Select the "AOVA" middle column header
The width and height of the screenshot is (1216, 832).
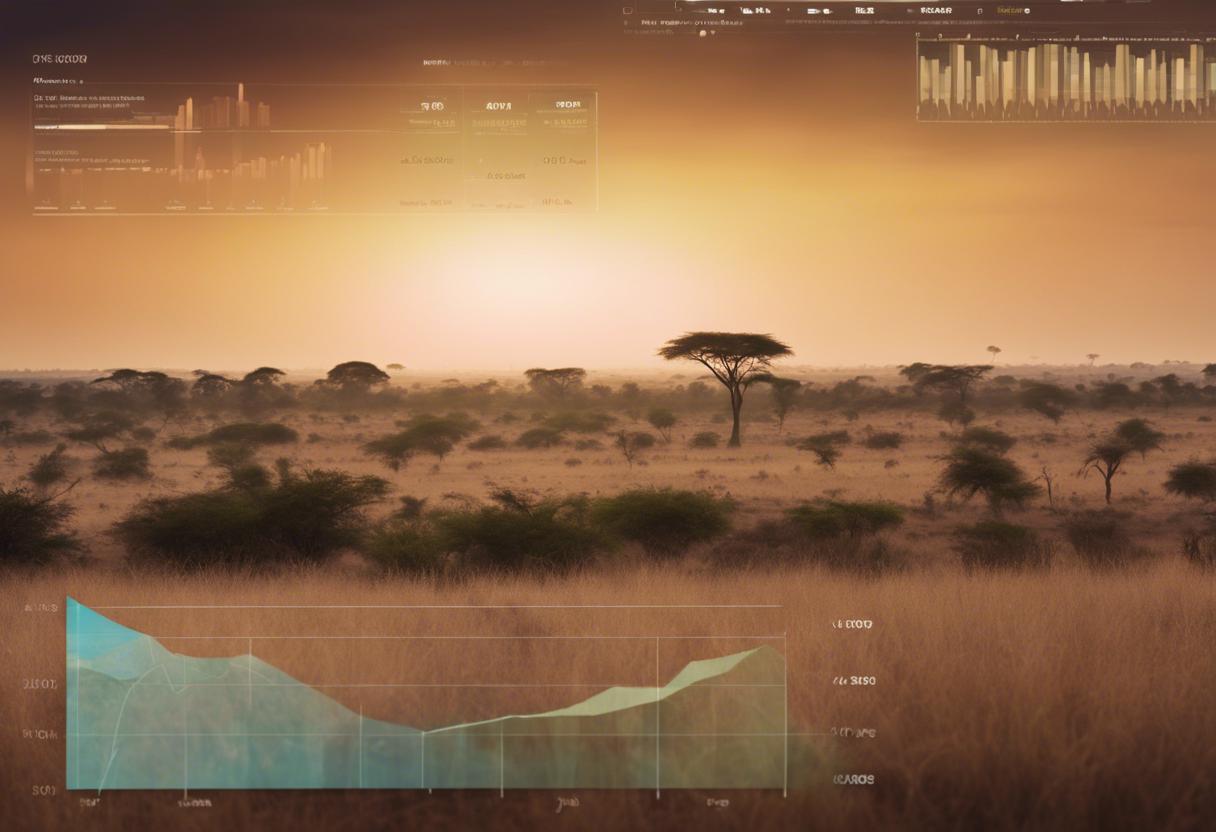[498, 106]
